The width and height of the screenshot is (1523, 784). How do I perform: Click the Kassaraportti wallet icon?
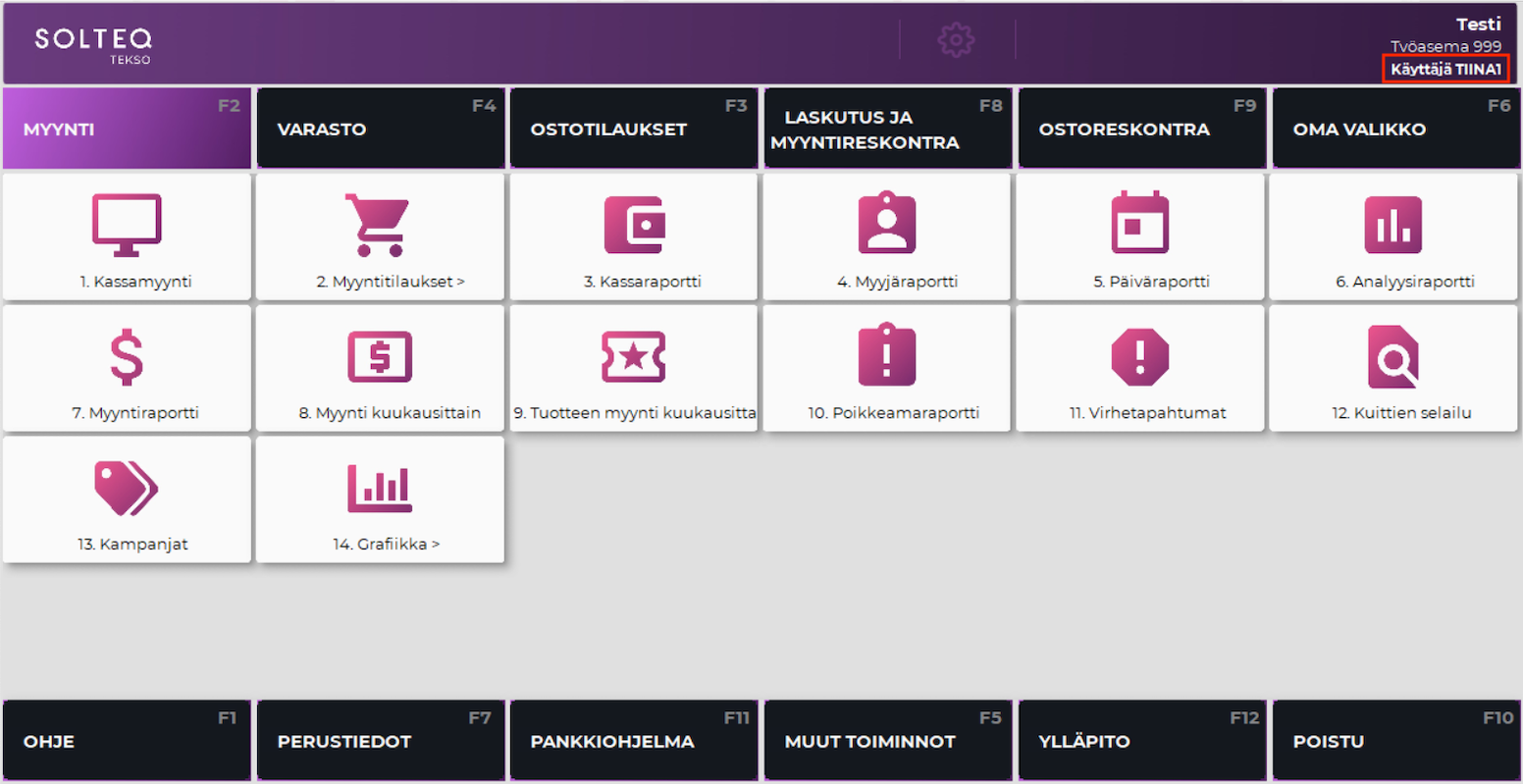634,225
